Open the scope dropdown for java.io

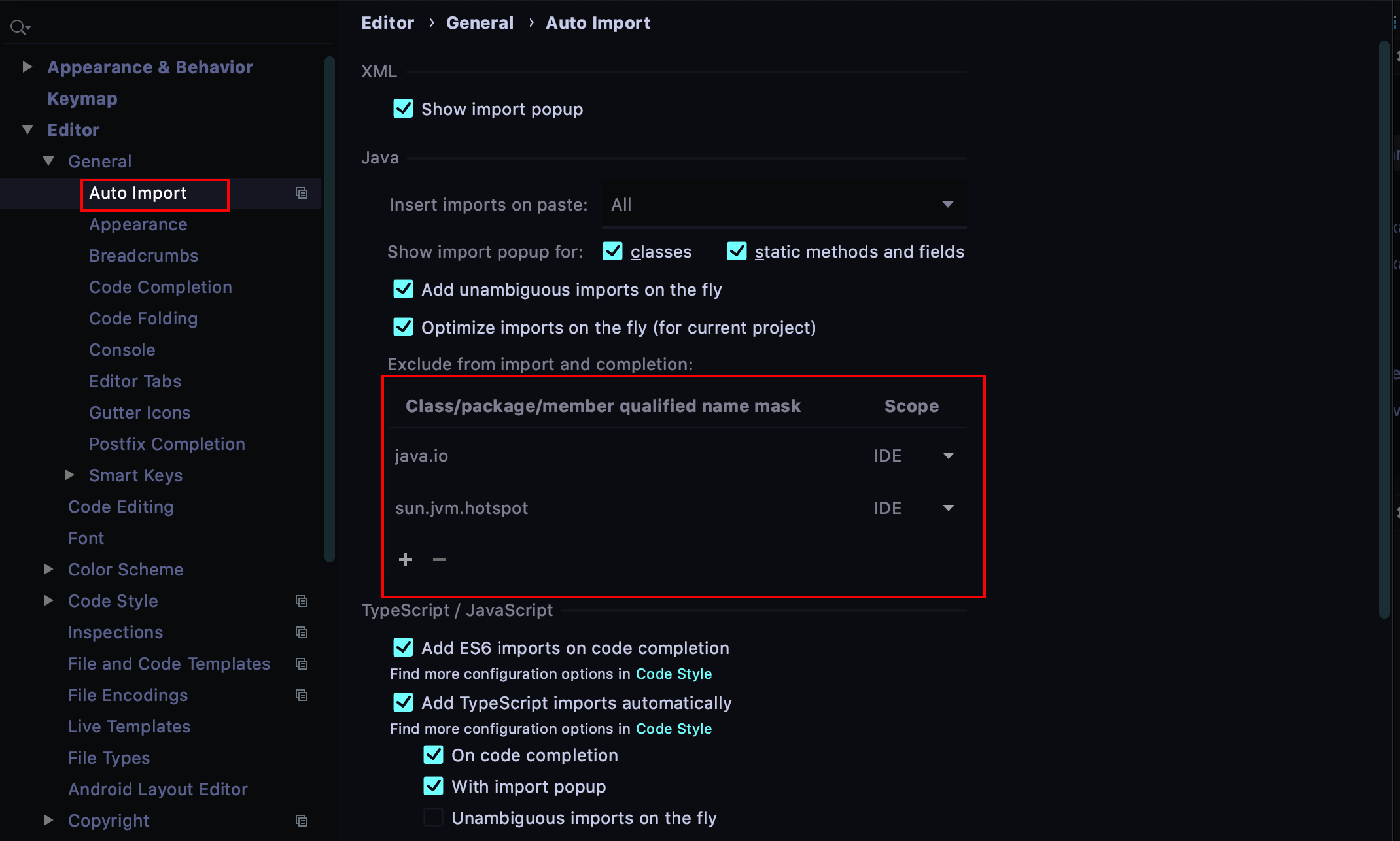948,456
